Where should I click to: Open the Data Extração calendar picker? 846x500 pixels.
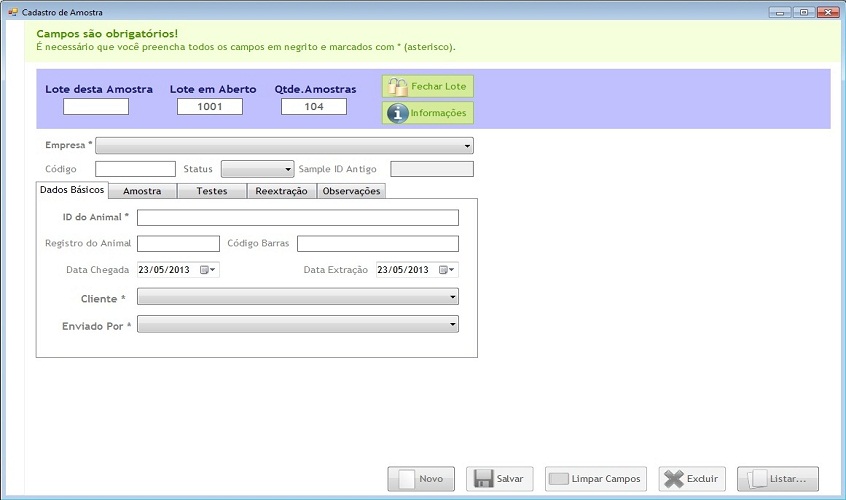coord(447,270)
